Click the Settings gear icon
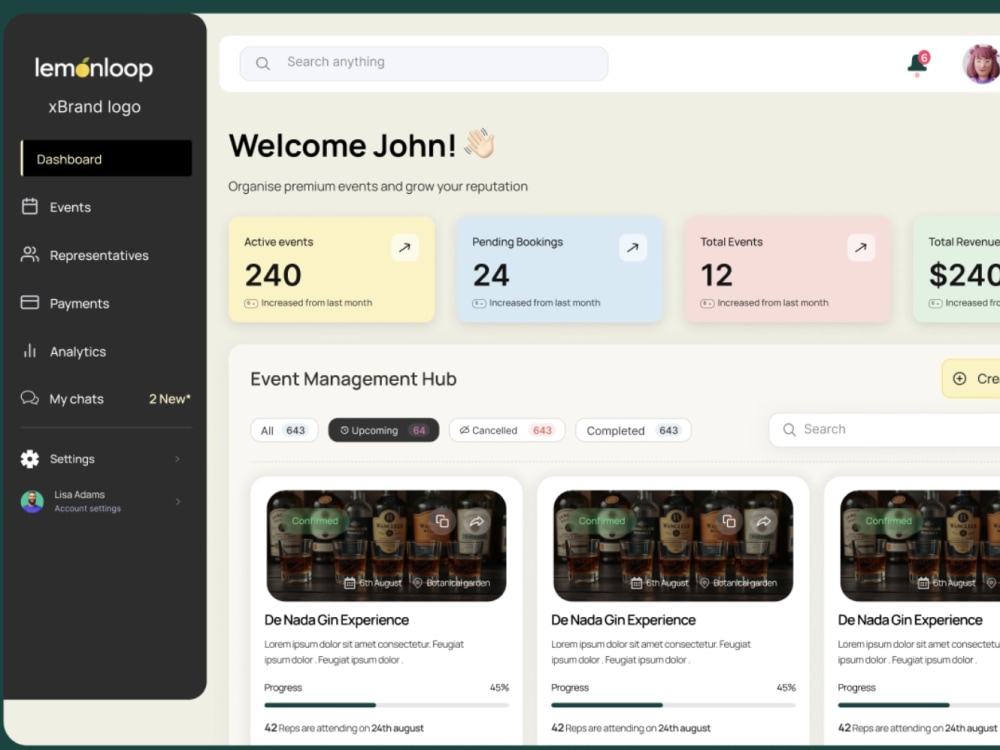Image resolution: width=1000 pixels, height=750 pixels. (x=29, y=459)
